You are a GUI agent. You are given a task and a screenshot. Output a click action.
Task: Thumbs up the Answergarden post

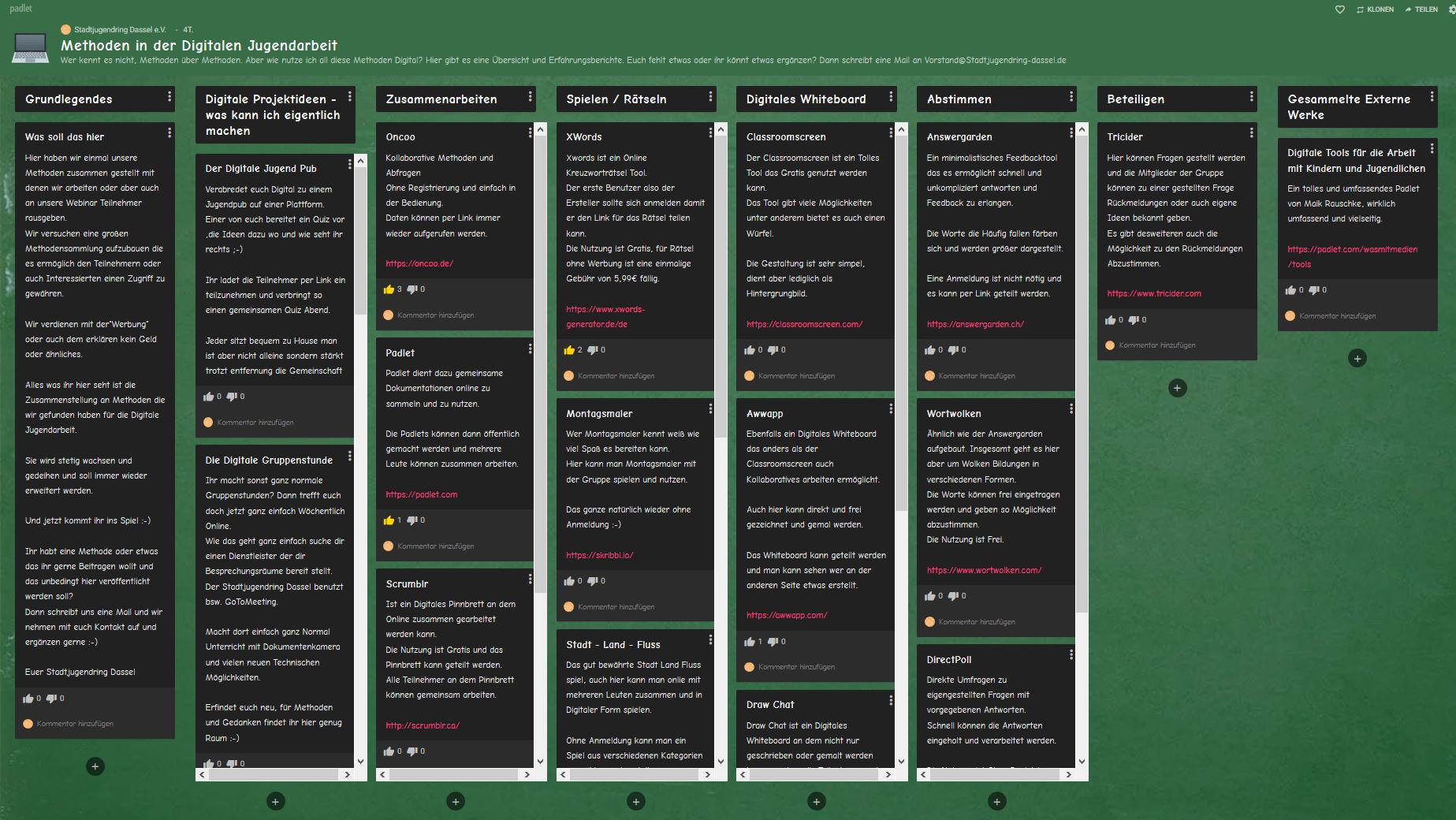pyautogui.click(x=930, y=350)
